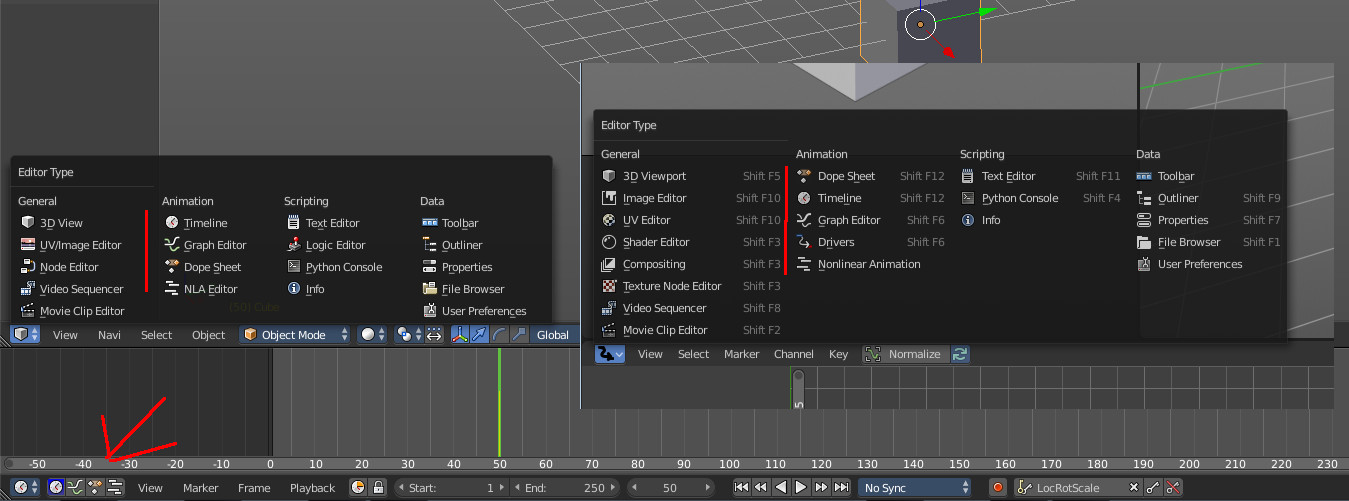This screenshot has width=1349, height=501.
Task: Open the pivot point dropdown
Action: 409,335
